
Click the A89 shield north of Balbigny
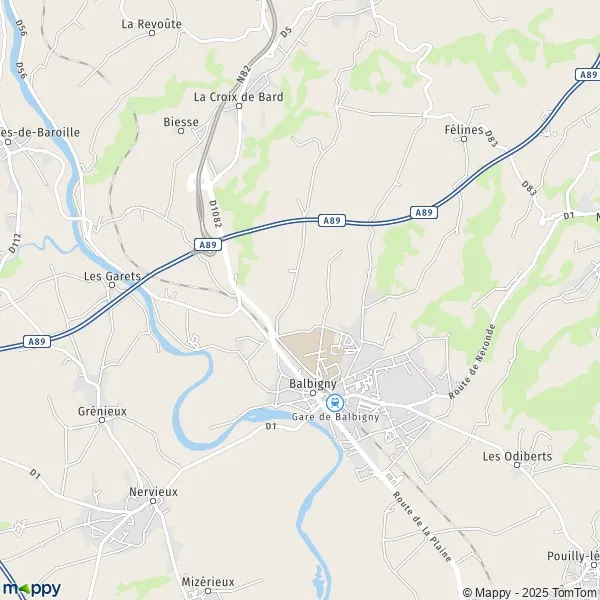332,220
